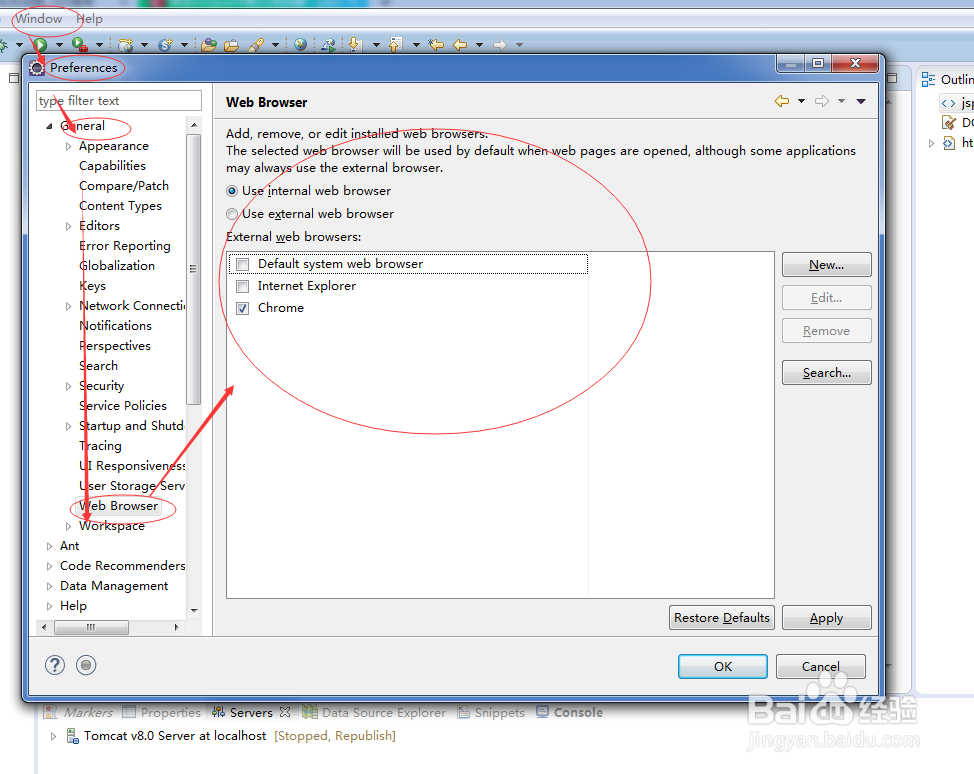Click the Open Task folder icon
Image resolution: width=974 pixels, height=774 pixels.
(232, 45)
